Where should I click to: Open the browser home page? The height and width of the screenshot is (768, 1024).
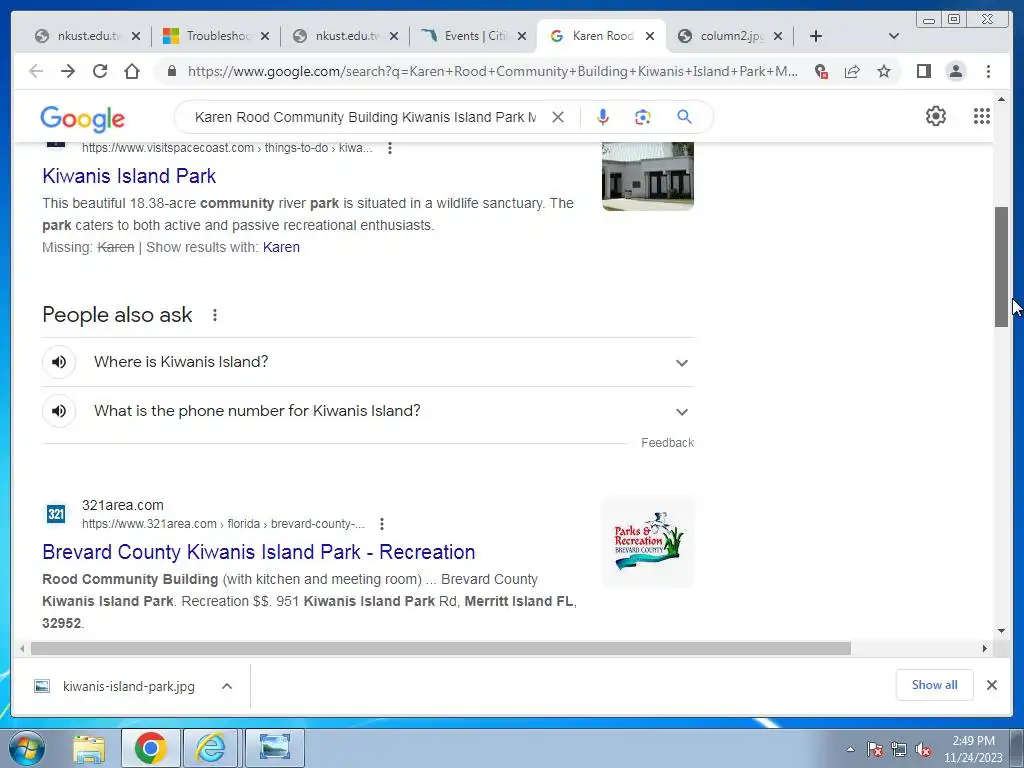[132, 71]
